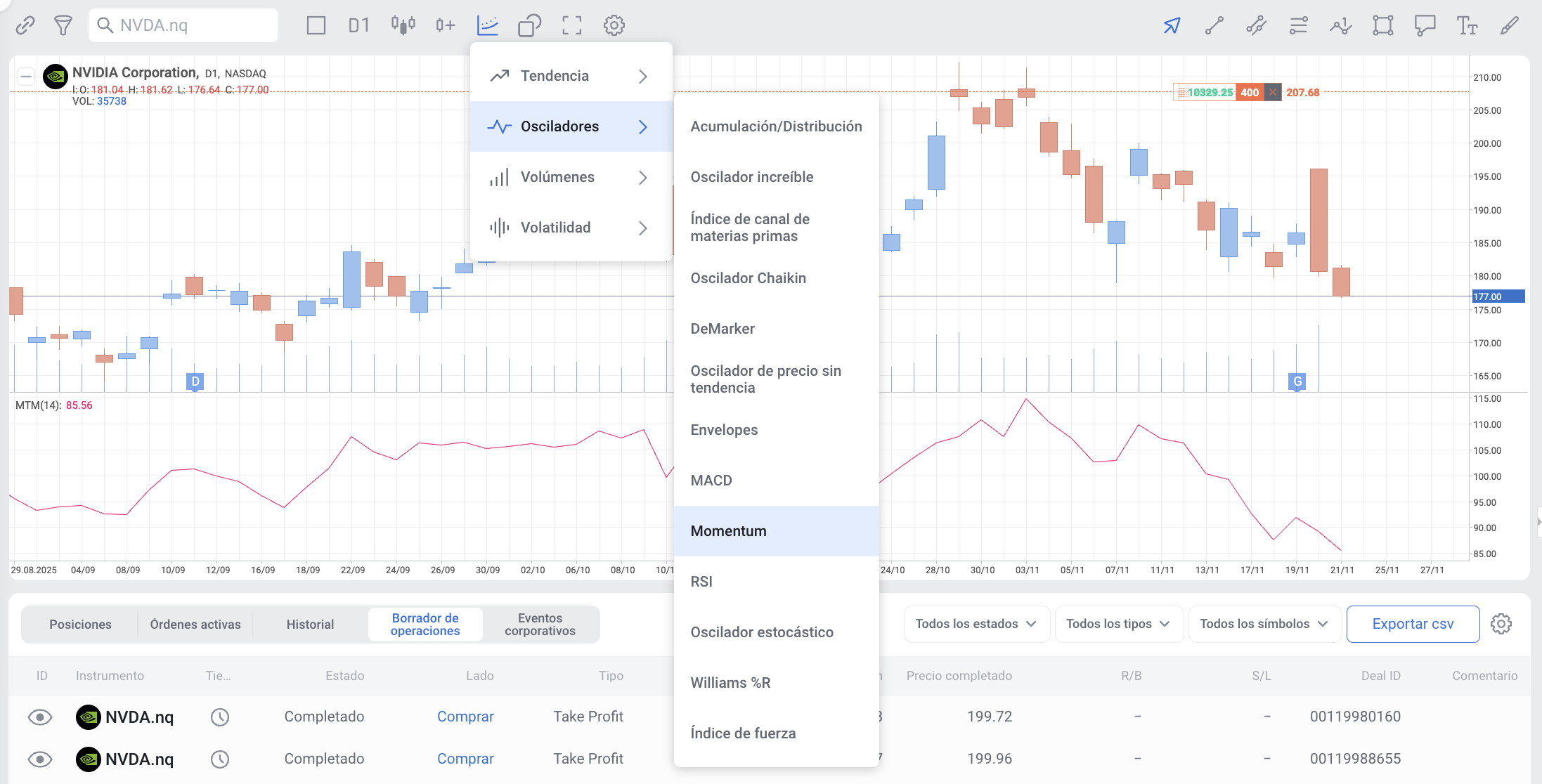Switch to the Historial tab
Viewport: 1542px width, 784px height.
(310, 625)
